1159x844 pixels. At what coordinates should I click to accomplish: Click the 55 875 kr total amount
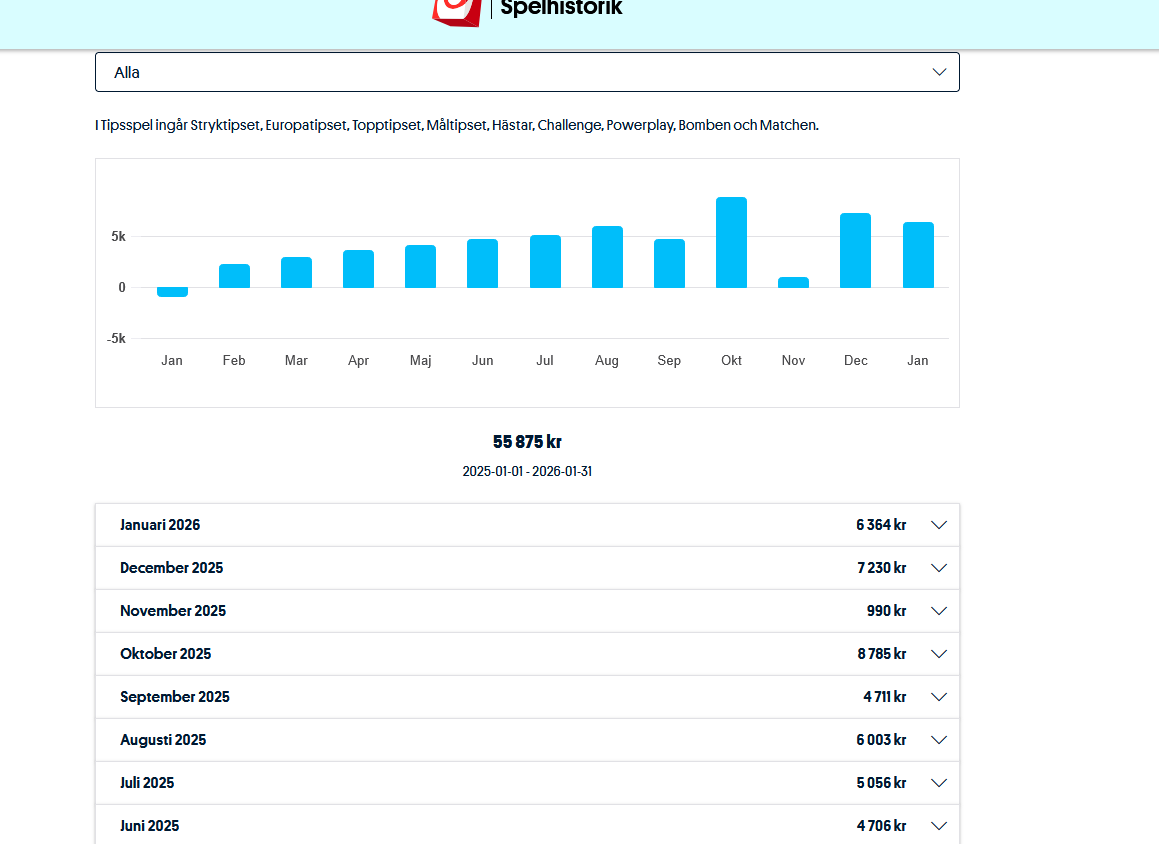(x=527, y=442)
